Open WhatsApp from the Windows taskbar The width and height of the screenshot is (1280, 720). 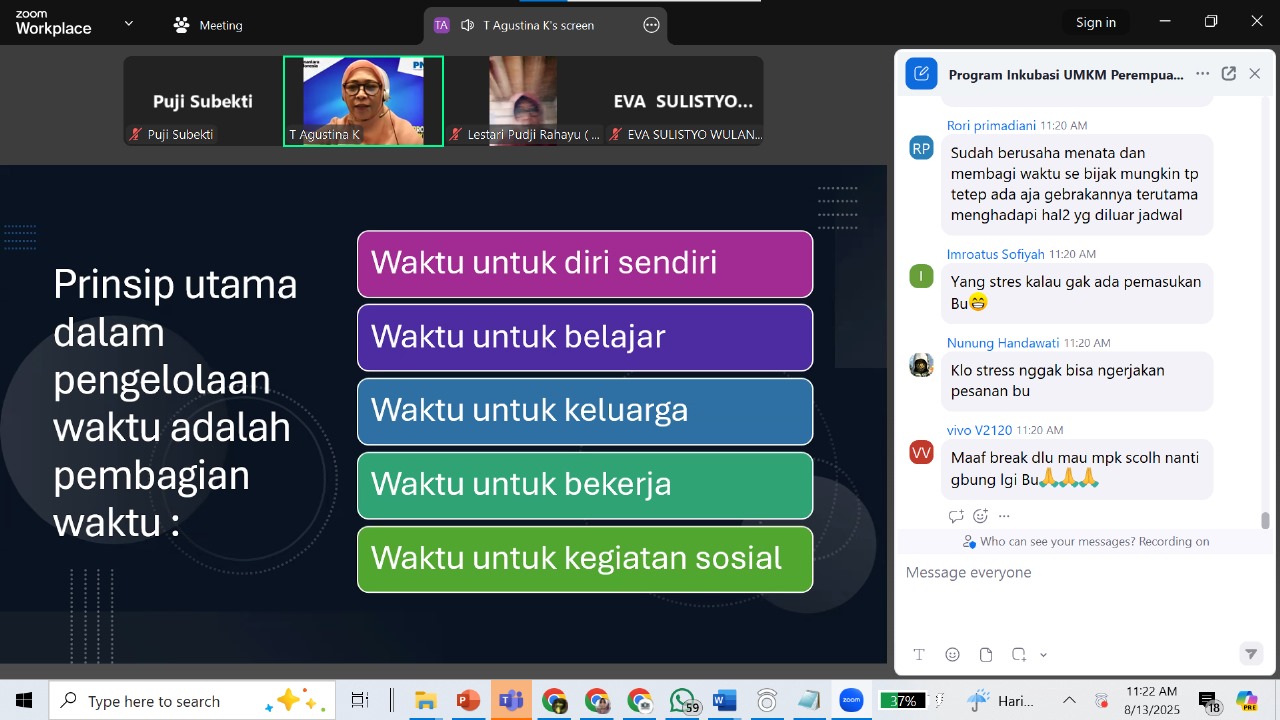point(683,701)
